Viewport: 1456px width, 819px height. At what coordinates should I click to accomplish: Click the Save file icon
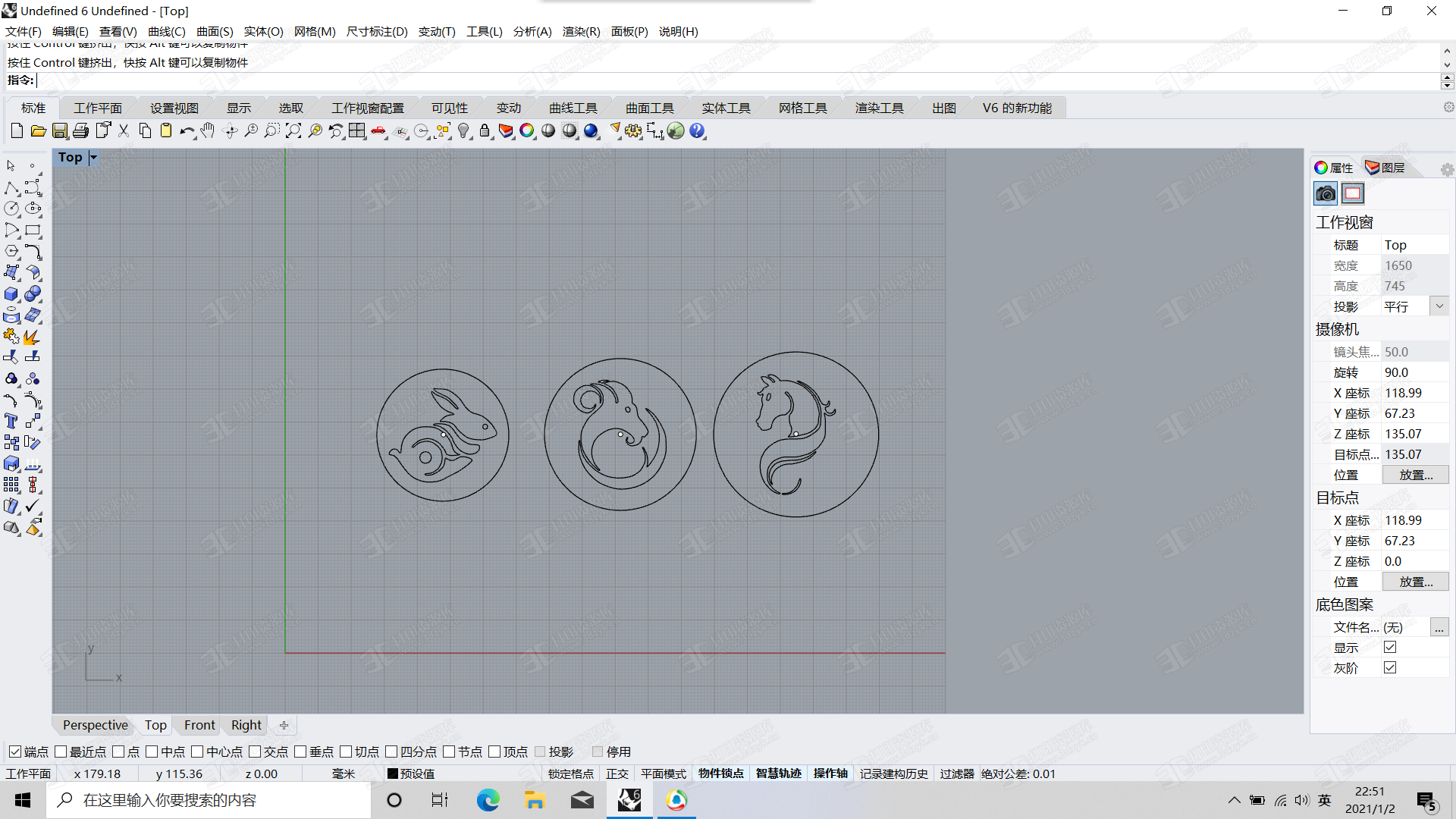[60, 131]
